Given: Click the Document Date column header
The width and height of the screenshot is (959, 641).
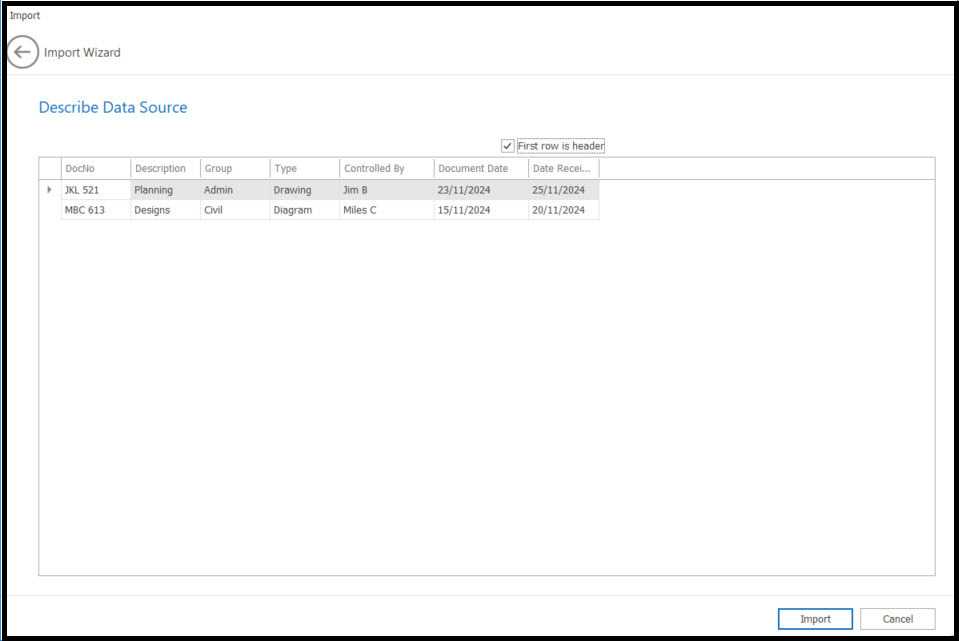Looking at the screenshot, I should click(480, 169).
